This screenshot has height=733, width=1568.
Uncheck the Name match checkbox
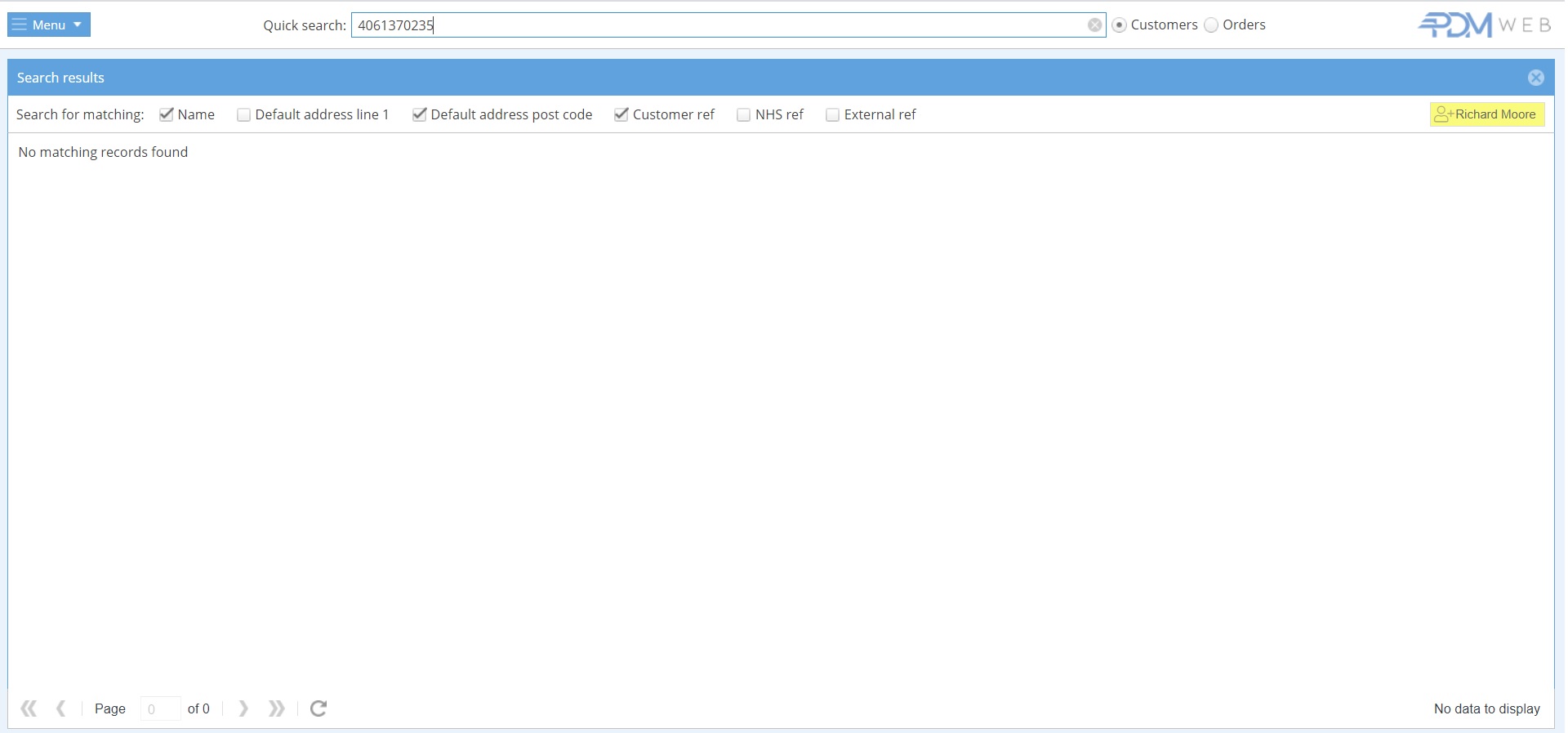point(167,114)
